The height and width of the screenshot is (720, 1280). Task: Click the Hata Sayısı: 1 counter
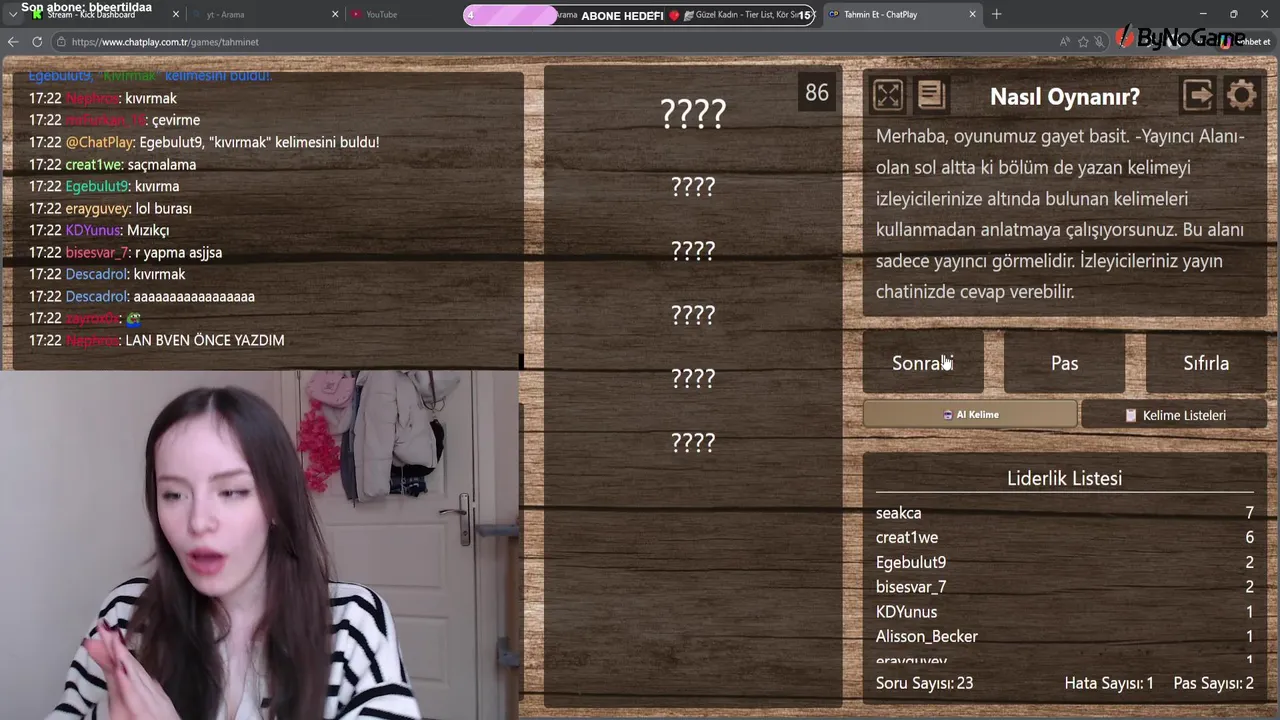pos(1109,683)
